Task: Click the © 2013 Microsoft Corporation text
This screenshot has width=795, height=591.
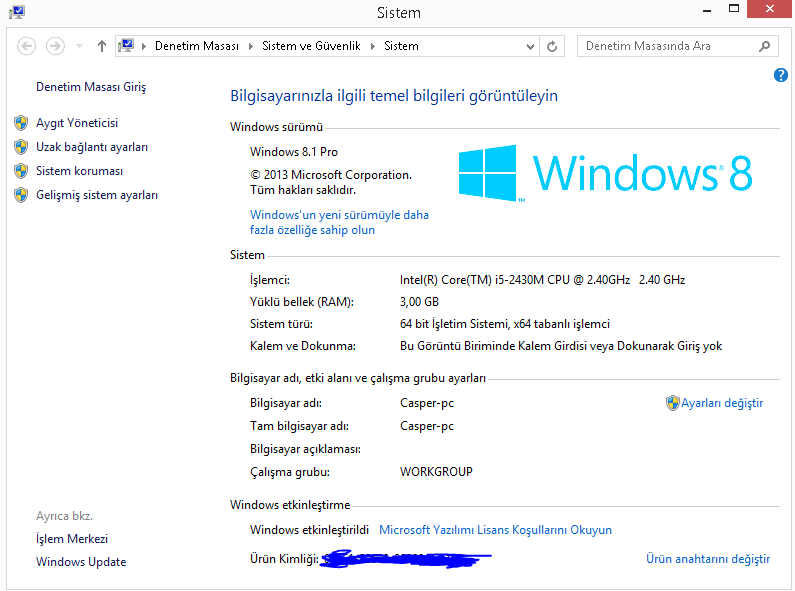Action: (331, 175)
